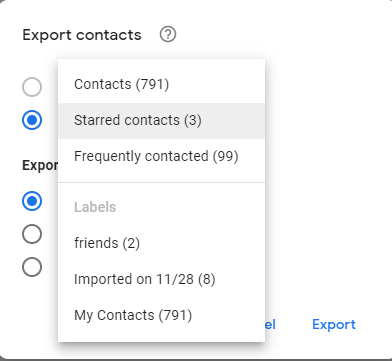Choose the first export format radio button
The height and width of the screenshot is (361, 392).
pos(32,201)
